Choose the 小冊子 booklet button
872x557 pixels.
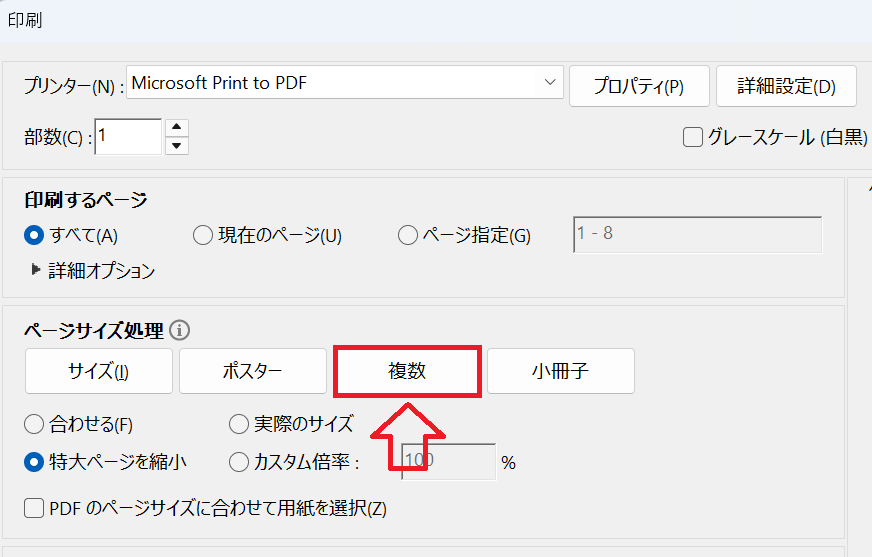click(x=561, y=371)
